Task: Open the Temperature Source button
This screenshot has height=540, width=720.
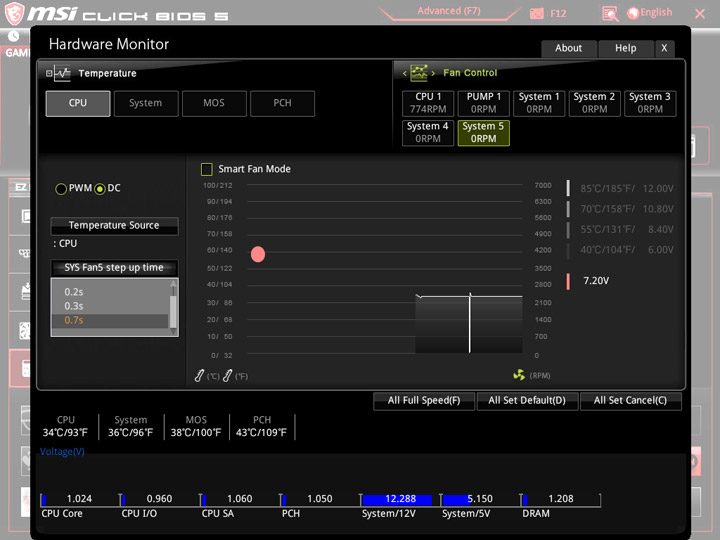Action: [114, 225]
